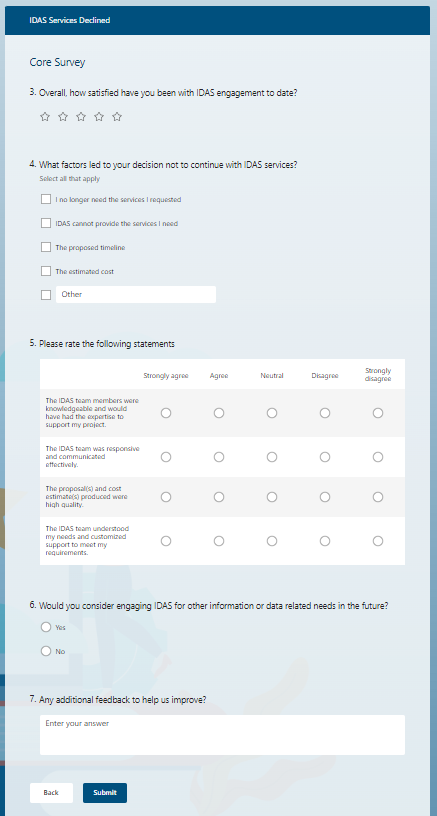Click the fourth satisfaction star
This screenshot has width=437, height=816.
coord(99,117)
